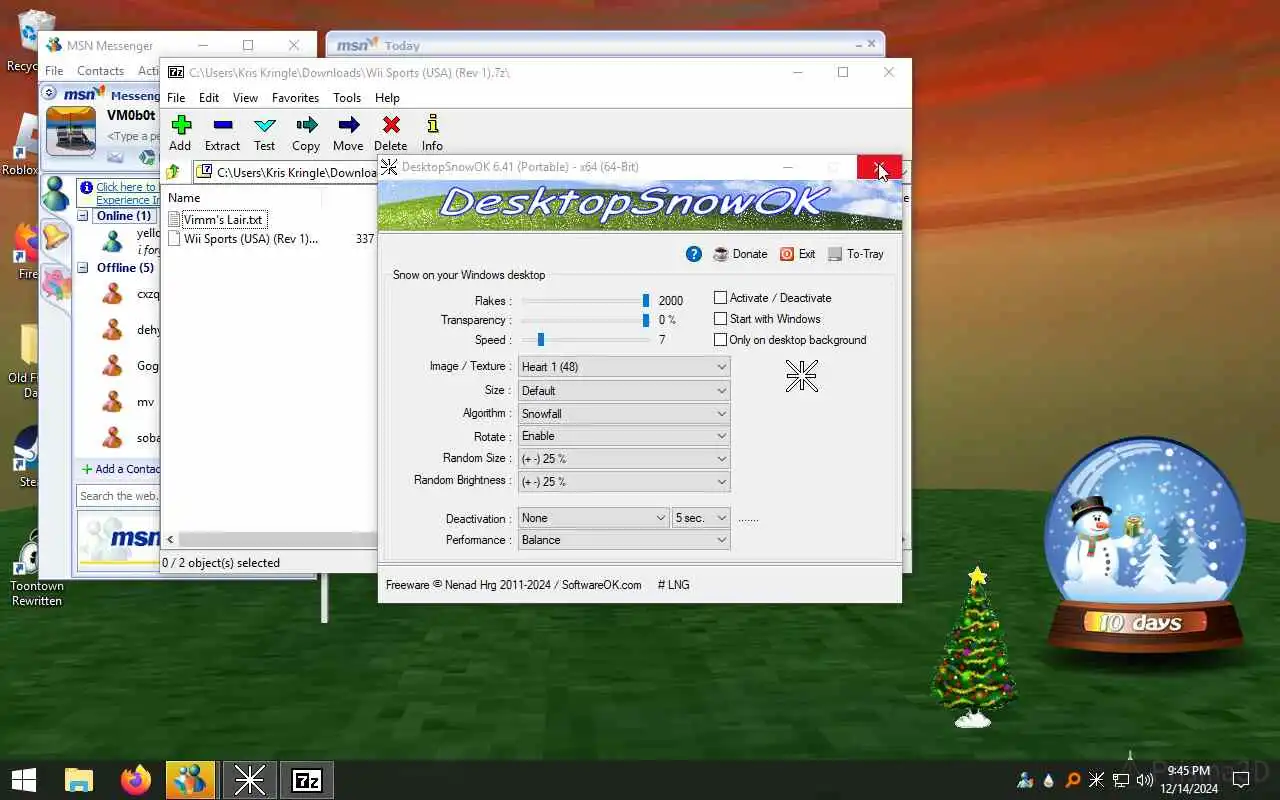Click the left arrow on 7-Zip horizontal scrollbar
1280x800 pixels.
coord(170,540)
